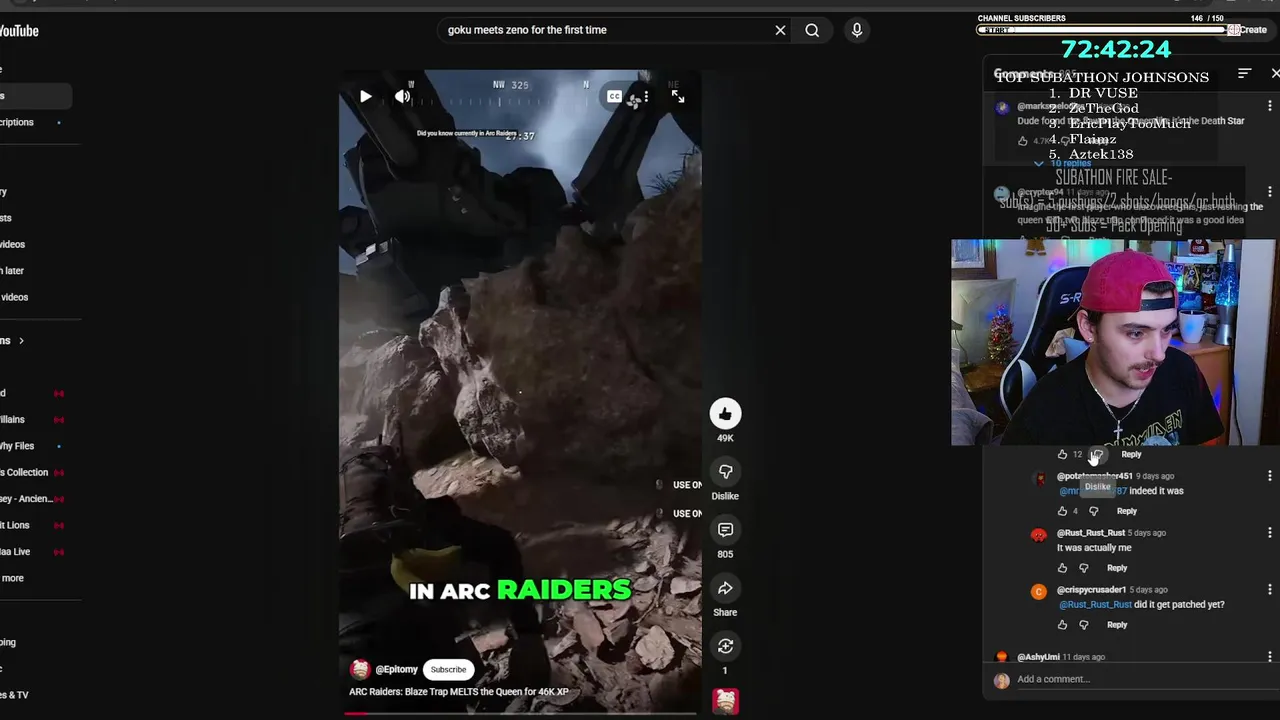
Task: Reply to Rust_Rust_Rust's comment
Action: click(1117, 568)
